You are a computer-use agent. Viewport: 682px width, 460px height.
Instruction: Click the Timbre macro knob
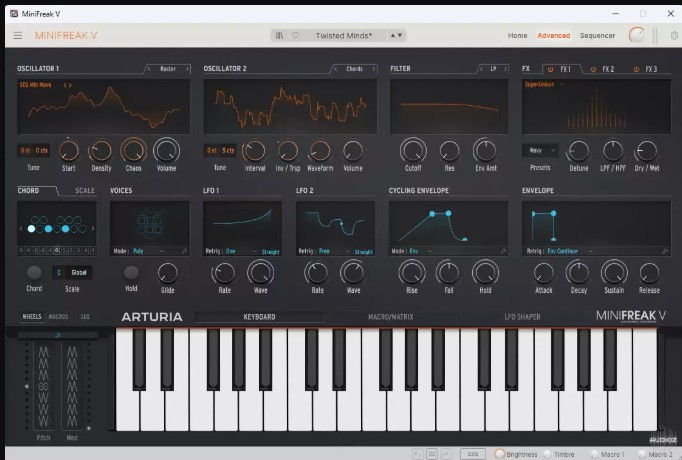click(548, 454)
